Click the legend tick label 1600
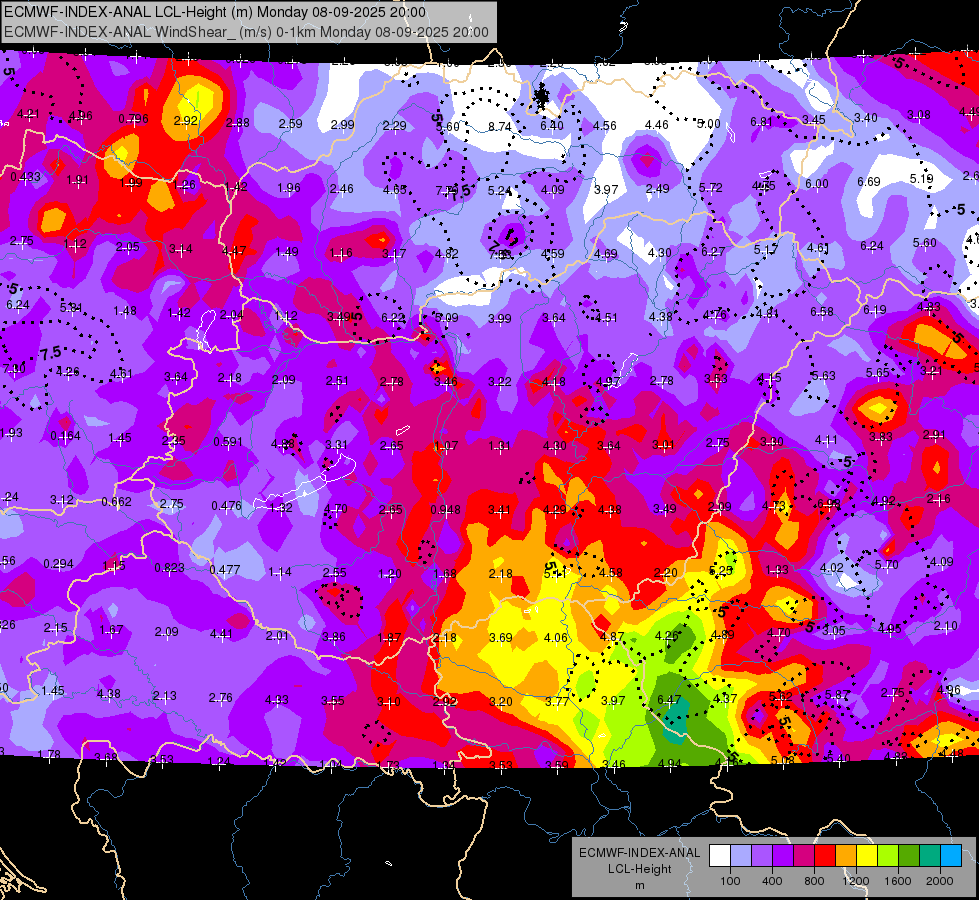The width and height of the screenshot is (979, 900). (x=897, y=881)
